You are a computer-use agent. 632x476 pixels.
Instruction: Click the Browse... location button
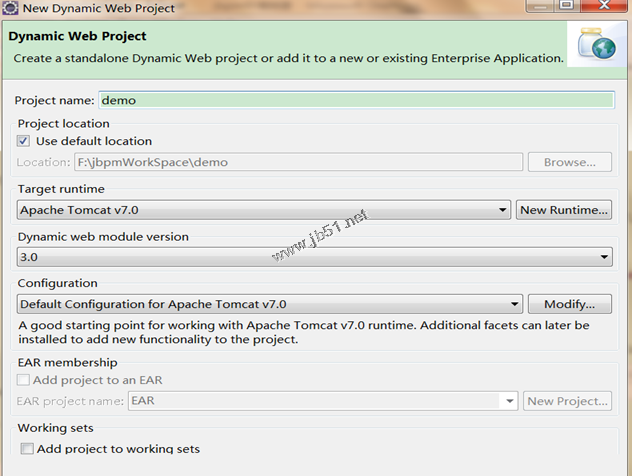click(570, 162)
